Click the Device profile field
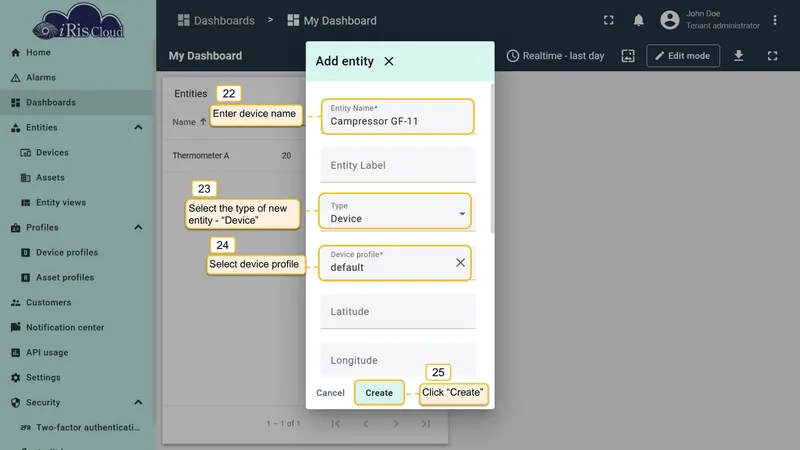 click(x=398, y=262)
